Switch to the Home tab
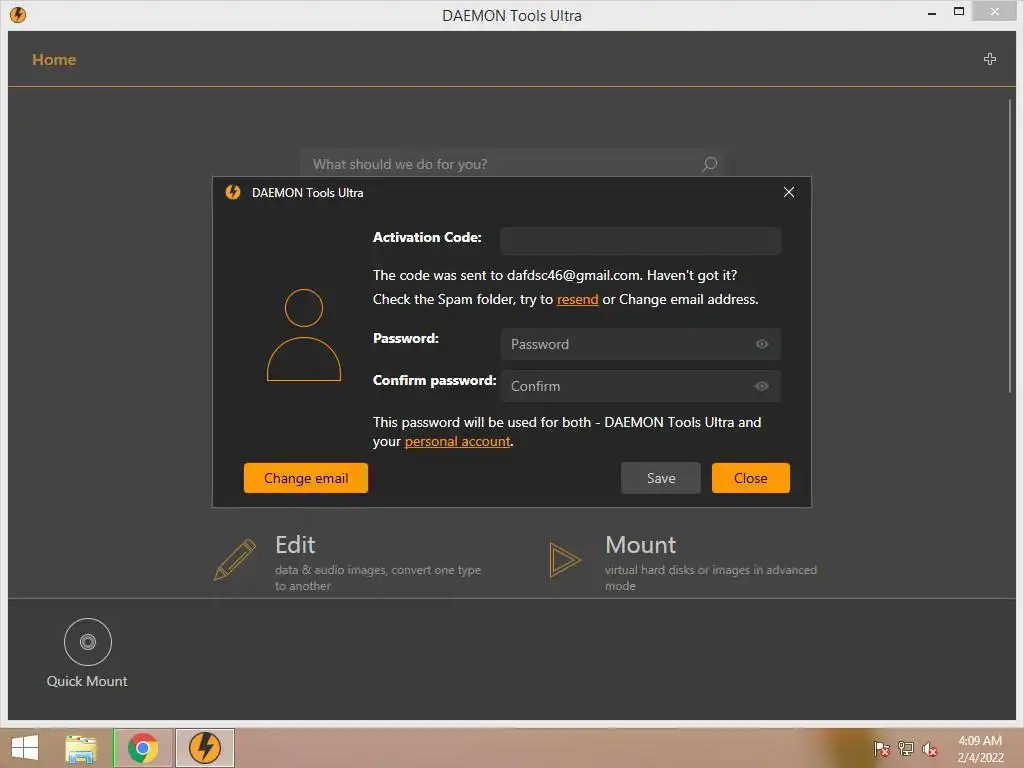This screenshot has height=768, width=1024. tap(54, 59)
